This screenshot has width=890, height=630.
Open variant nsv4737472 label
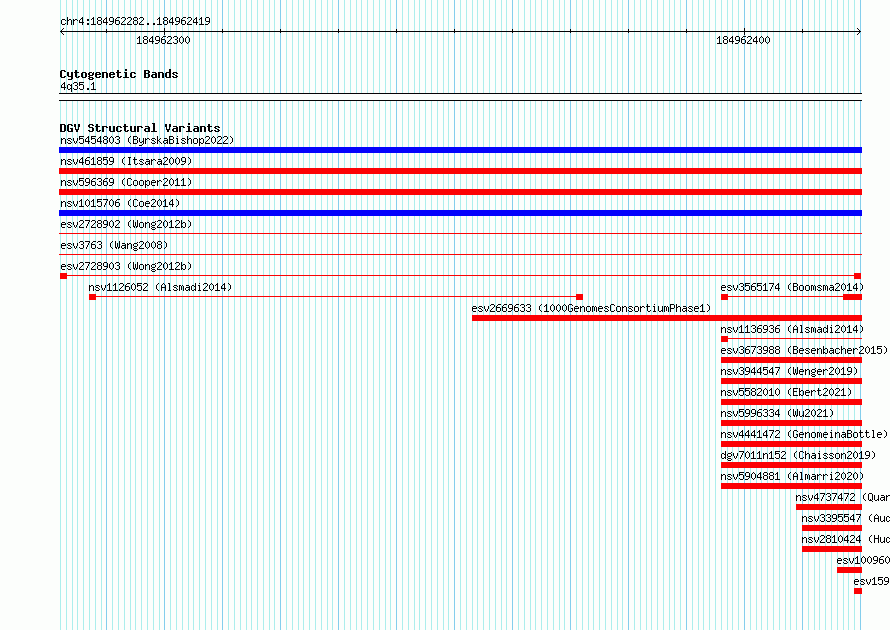[x=842, y=497]
